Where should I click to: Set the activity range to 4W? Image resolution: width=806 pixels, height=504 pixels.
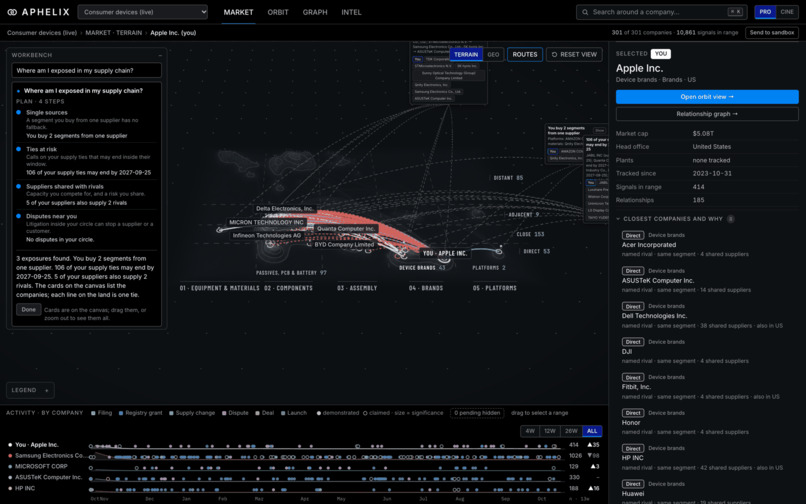[x=530, y=431]
